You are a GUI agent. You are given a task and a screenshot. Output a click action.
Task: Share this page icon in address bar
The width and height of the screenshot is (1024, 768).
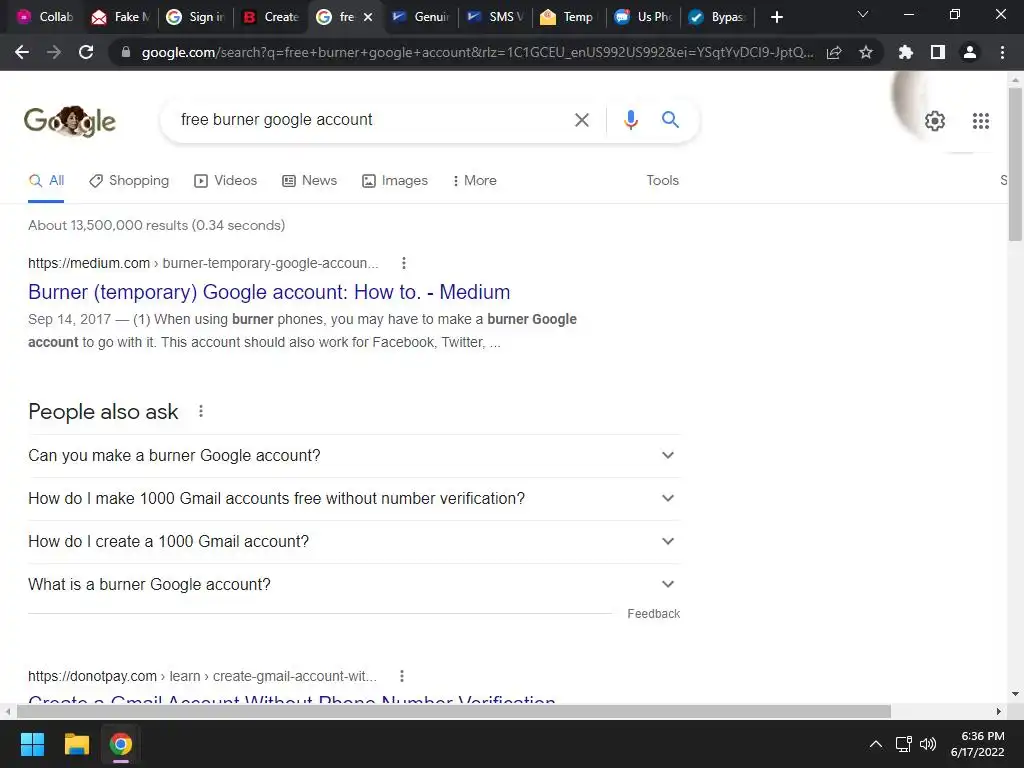[x=834, y=52]
